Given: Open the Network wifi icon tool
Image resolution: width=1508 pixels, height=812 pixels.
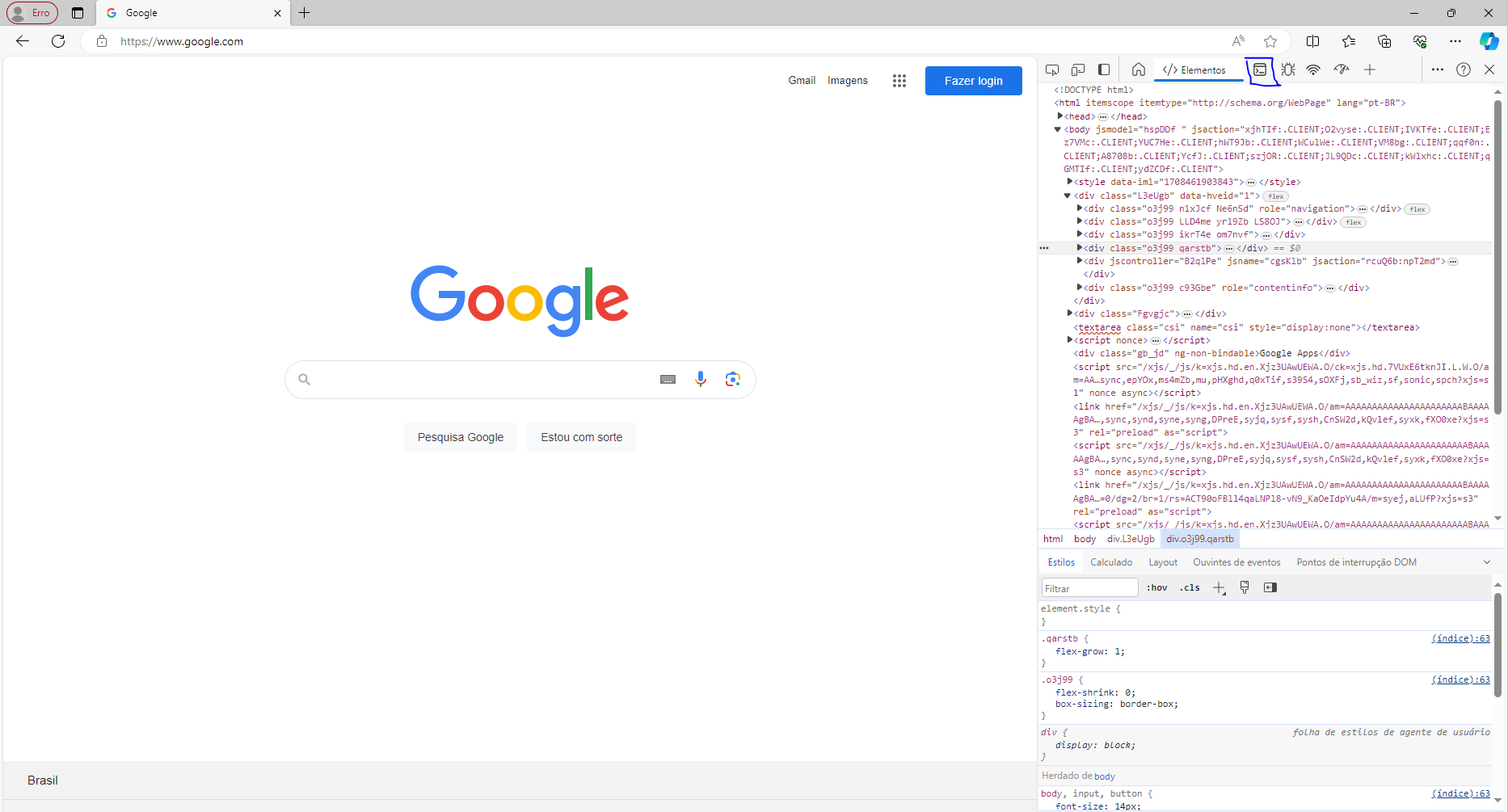Looking at the screenshot, I should [1313, 70].
